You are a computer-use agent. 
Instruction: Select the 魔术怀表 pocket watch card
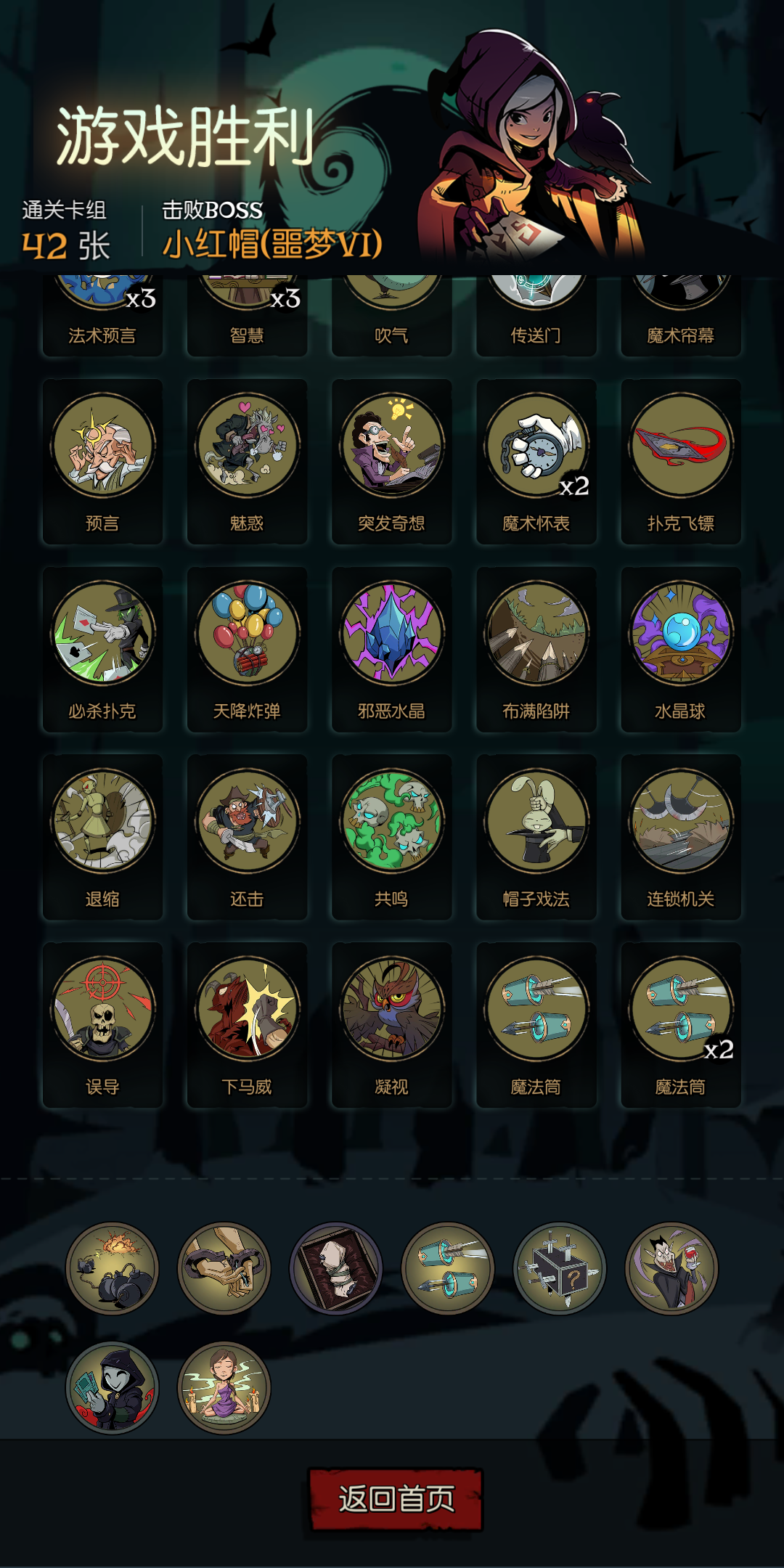click(x=536, y=462)
